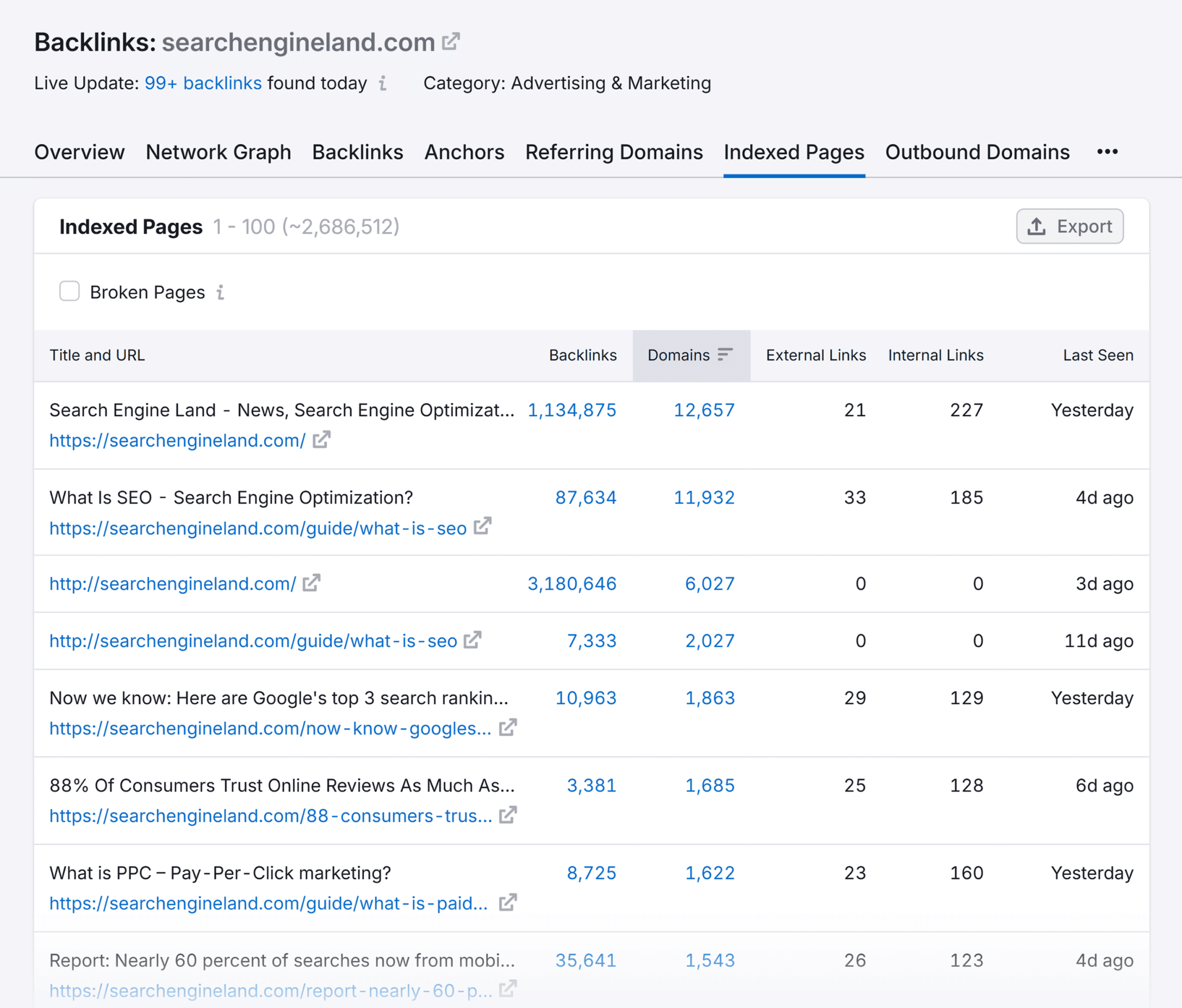Click domains count 11,932
1182x1008 pixels.
pyautogui.click(x=704, y=497)
